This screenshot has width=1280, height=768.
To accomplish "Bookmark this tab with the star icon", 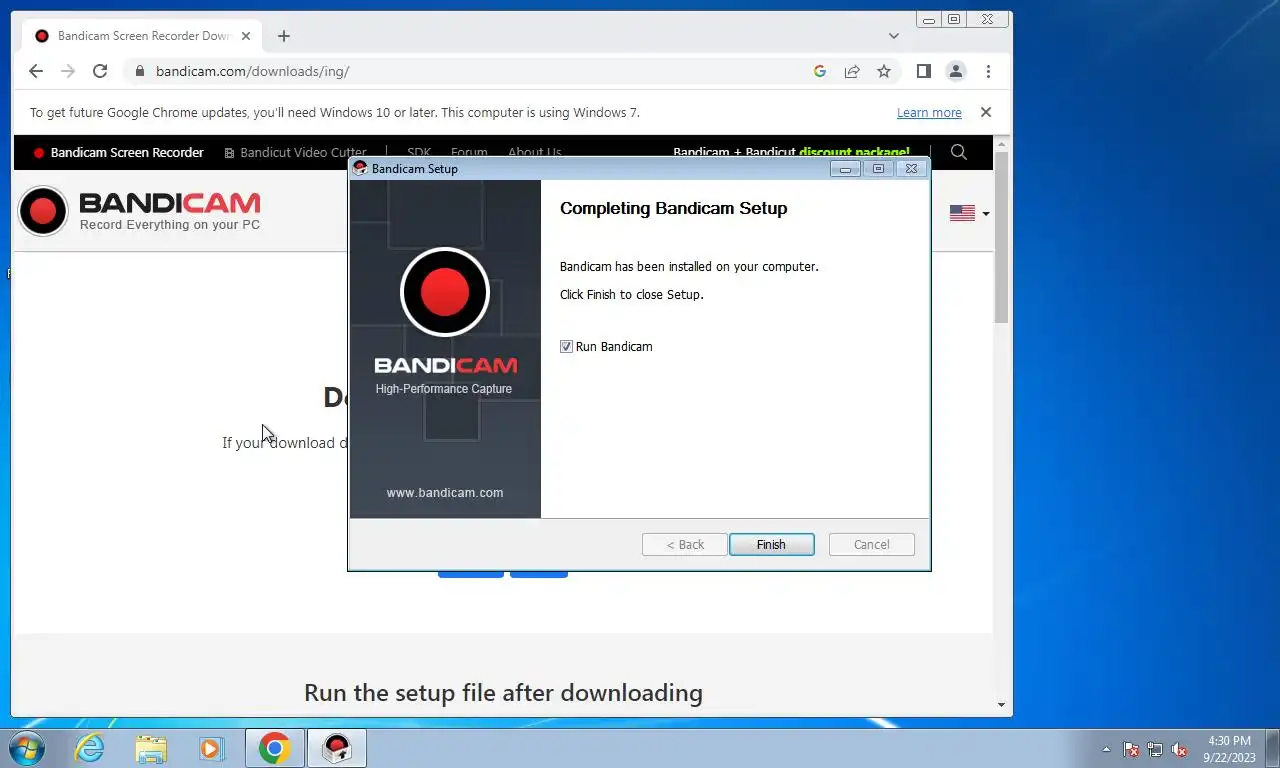I will click(x=884, y=71).
